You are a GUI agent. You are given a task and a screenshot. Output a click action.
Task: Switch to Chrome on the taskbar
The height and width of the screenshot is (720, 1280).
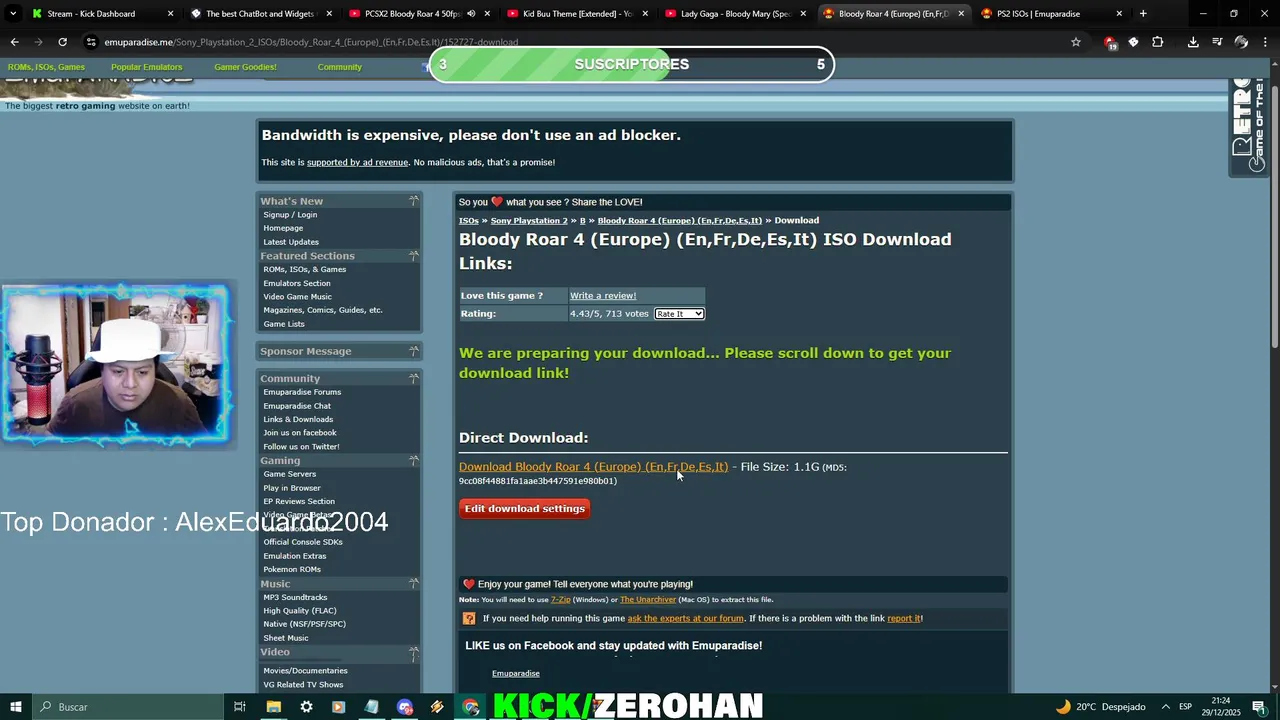(x=471, y=707)
